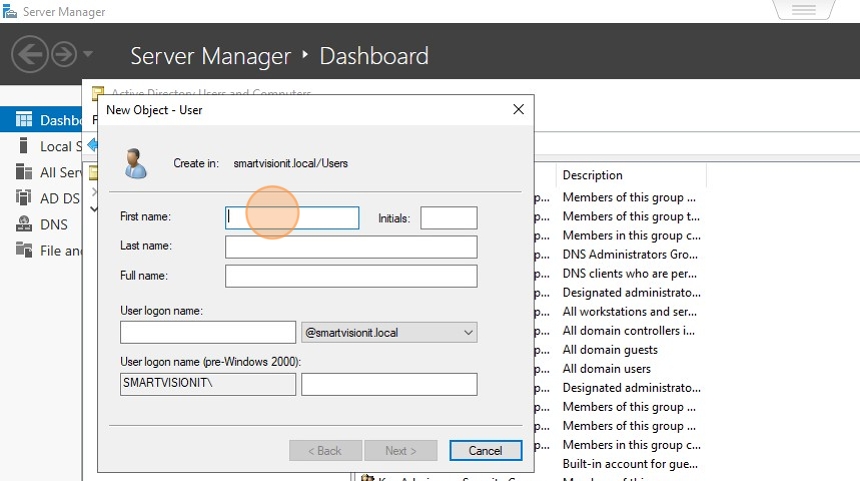The height and width of the screenshot is (481, 860).
Task: Click the Cancel button
Action: (x=485, y=450)
